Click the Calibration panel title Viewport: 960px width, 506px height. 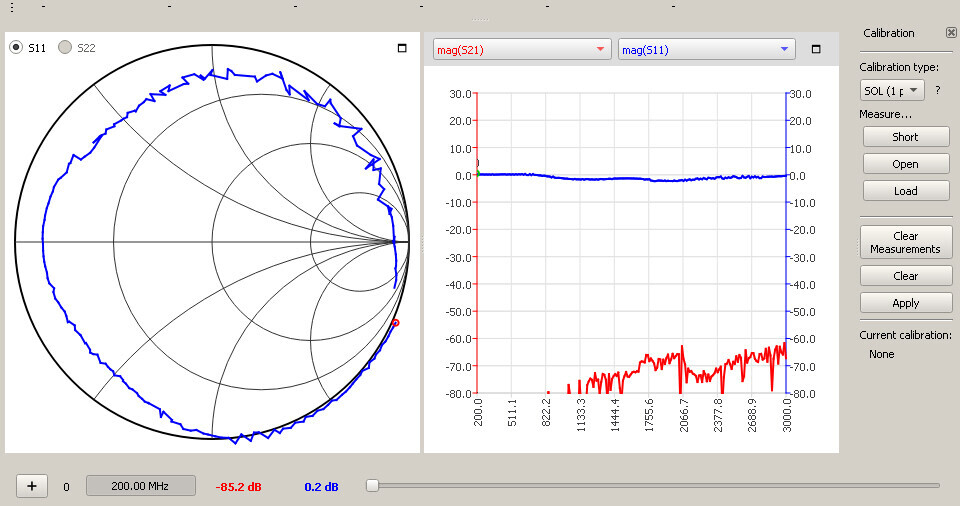pyautogui.click(x=888, y=33)
